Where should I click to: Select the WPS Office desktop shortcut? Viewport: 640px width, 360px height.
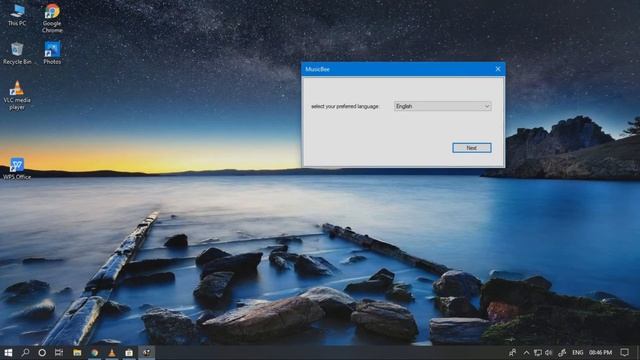tap(17, 169)
